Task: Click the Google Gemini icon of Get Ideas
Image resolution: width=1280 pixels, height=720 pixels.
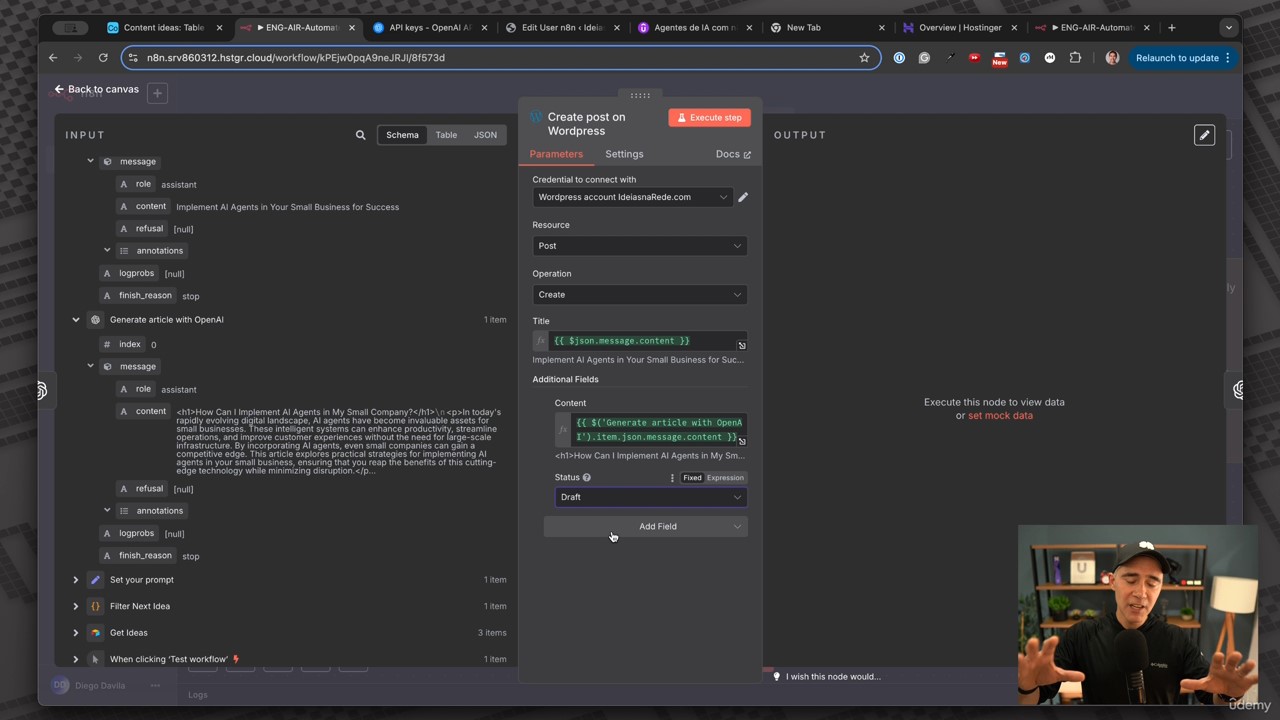Action: point(96,633)
